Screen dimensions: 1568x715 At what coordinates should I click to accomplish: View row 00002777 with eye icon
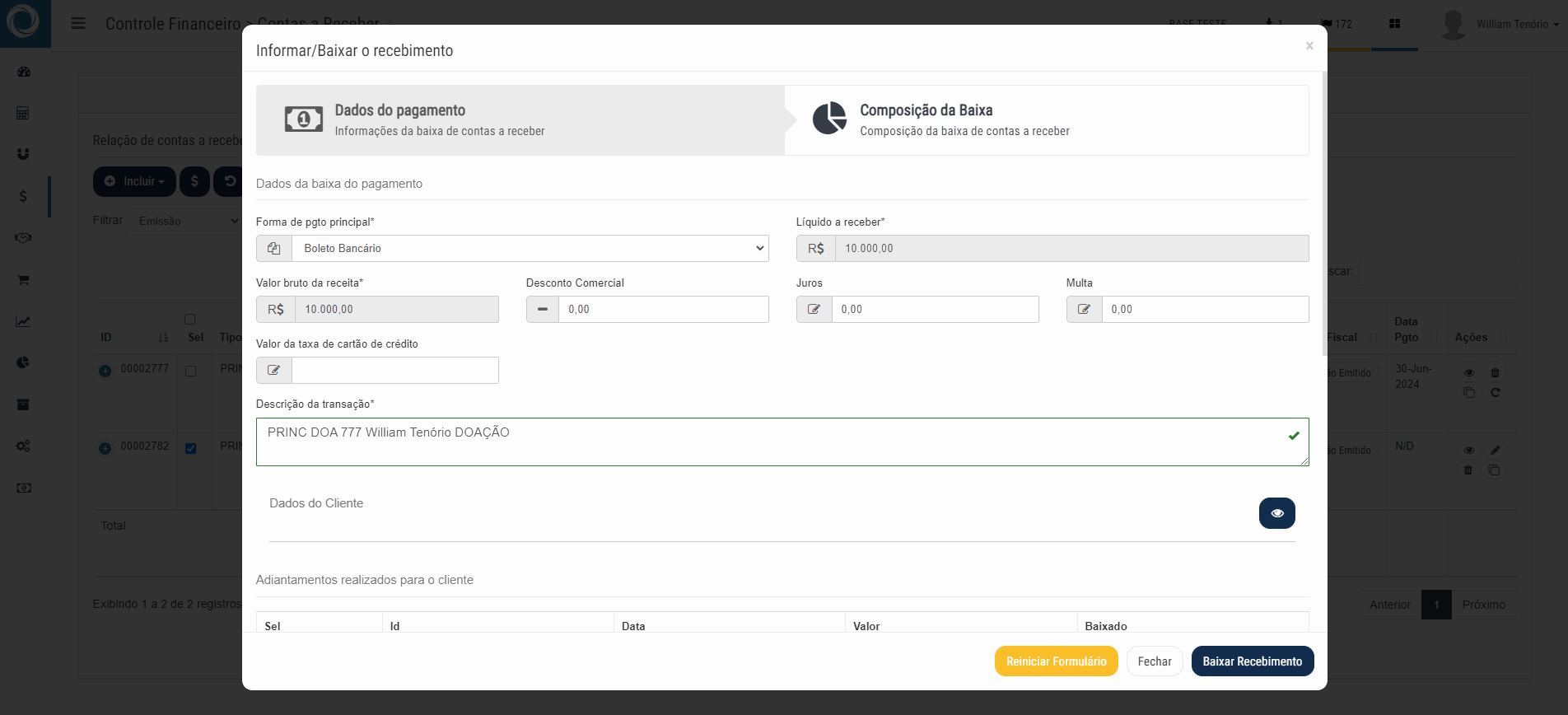[x=1468, y=373]
